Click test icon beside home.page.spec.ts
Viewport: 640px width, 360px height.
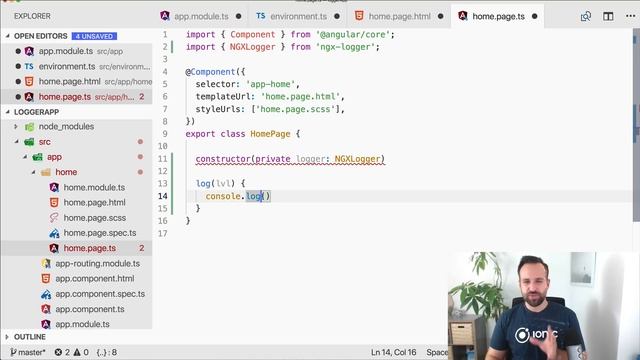pos(54,233)
